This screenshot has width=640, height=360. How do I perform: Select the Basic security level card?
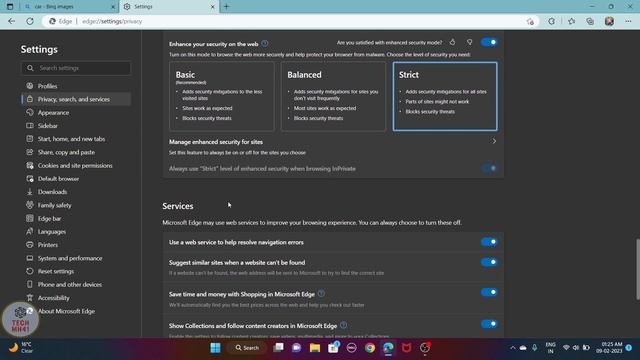[222, 96]
